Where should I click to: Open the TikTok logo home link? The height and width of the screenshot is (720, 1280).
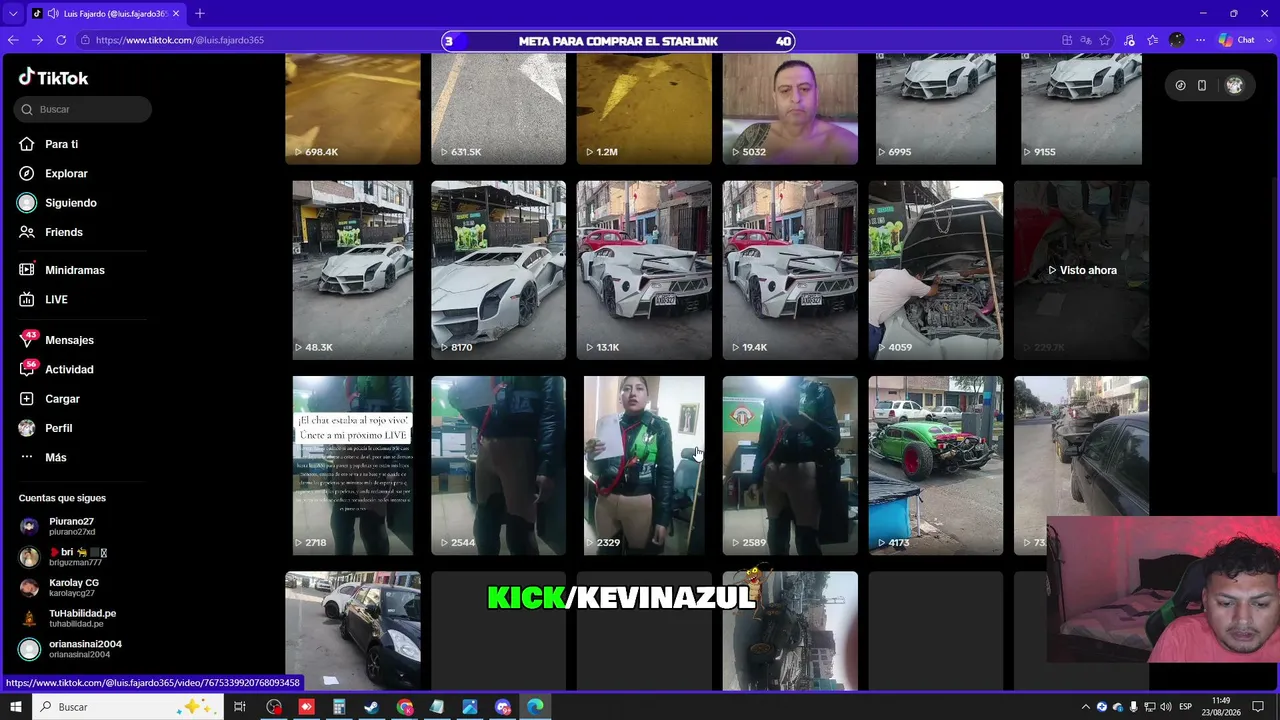tap(54, 78)
